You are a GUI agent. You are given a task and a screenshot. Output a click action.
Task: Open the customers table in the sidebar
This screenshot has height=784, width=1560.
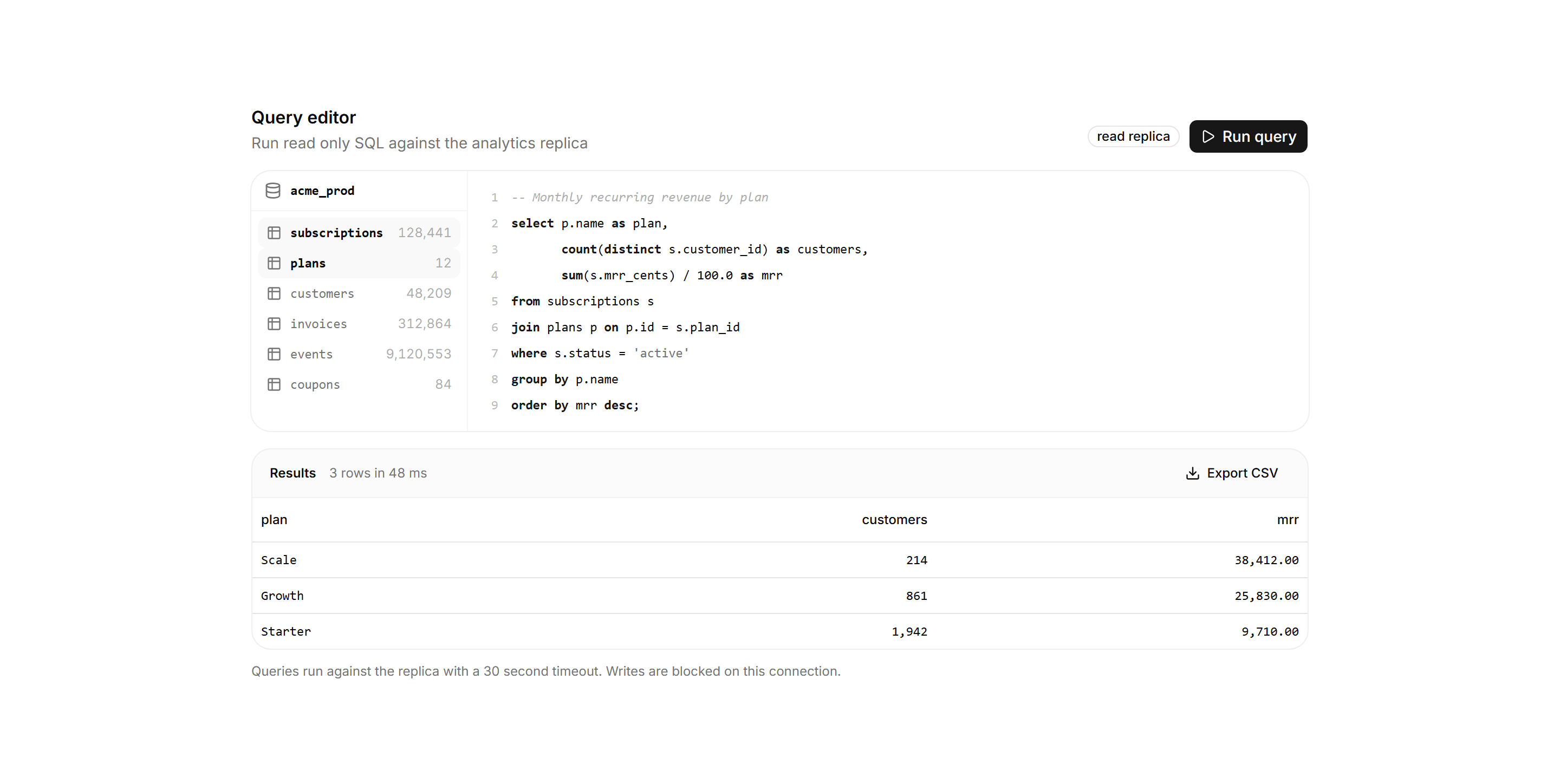click(359, 293)
